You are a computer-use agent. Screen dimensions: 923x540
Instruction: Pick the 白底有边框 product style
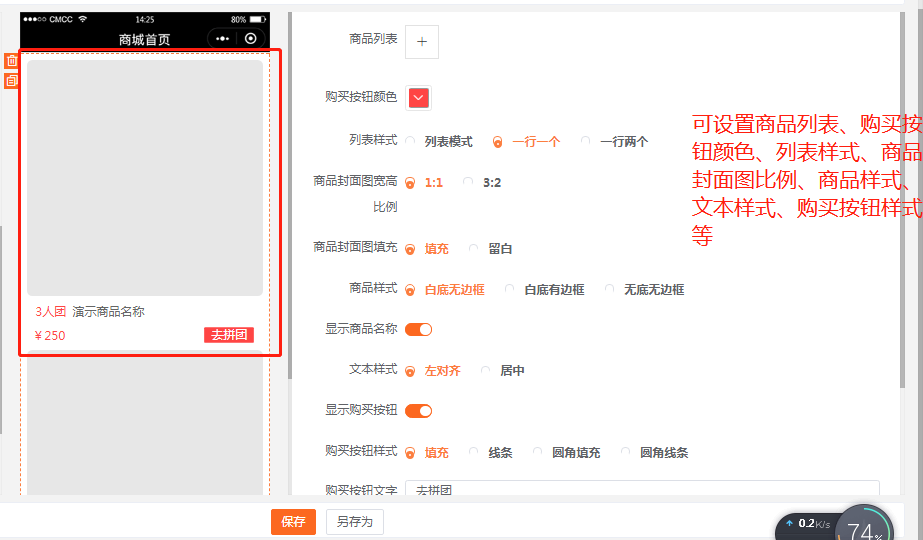(544, 290)
